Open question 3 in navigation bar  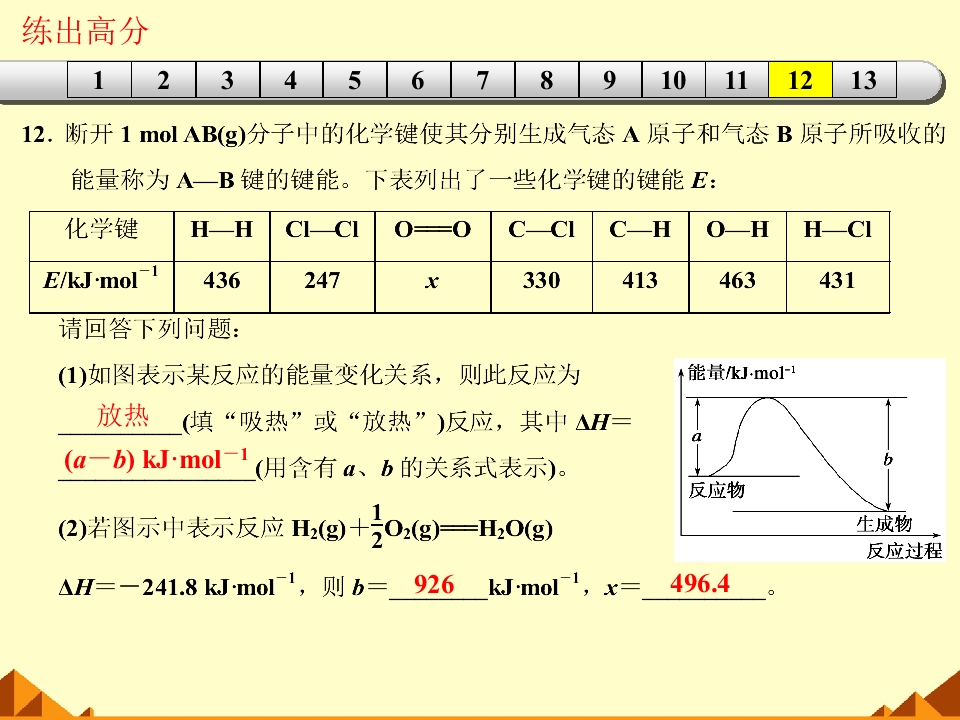click(x=228, y=80)
